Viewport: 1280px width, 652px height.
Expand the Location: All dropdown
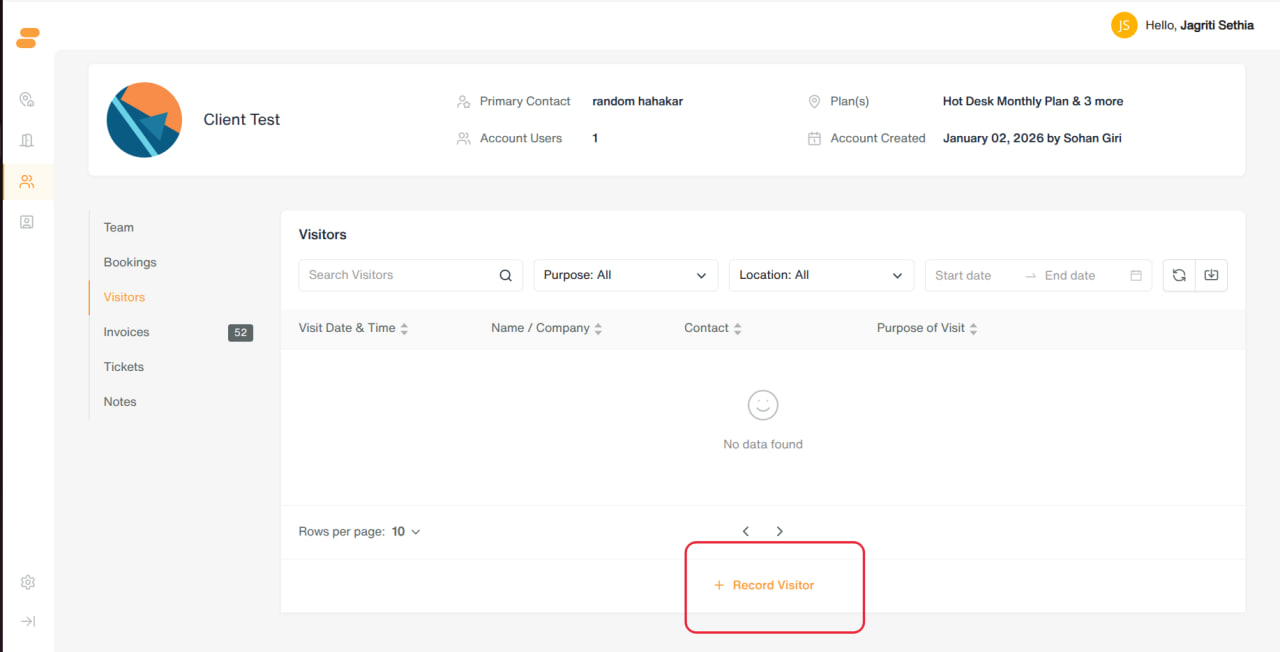(x=822, y=275)
